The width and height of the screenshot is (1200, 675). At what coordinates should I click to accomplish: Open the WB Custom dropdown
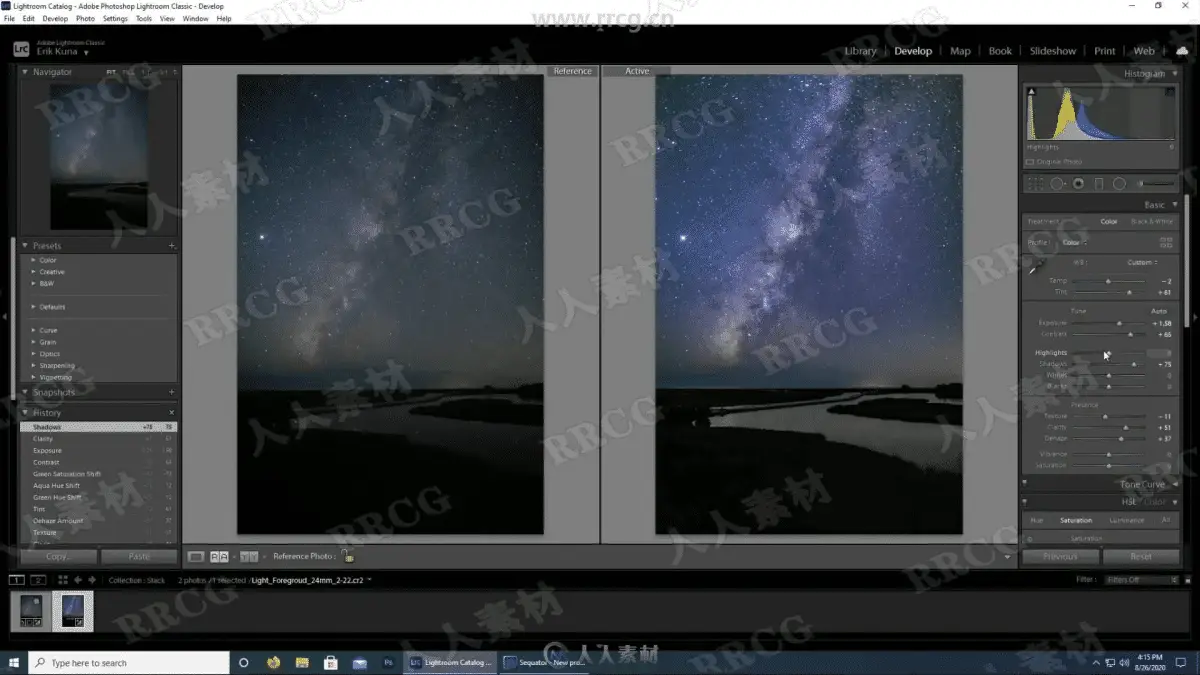click(1142, 262)
